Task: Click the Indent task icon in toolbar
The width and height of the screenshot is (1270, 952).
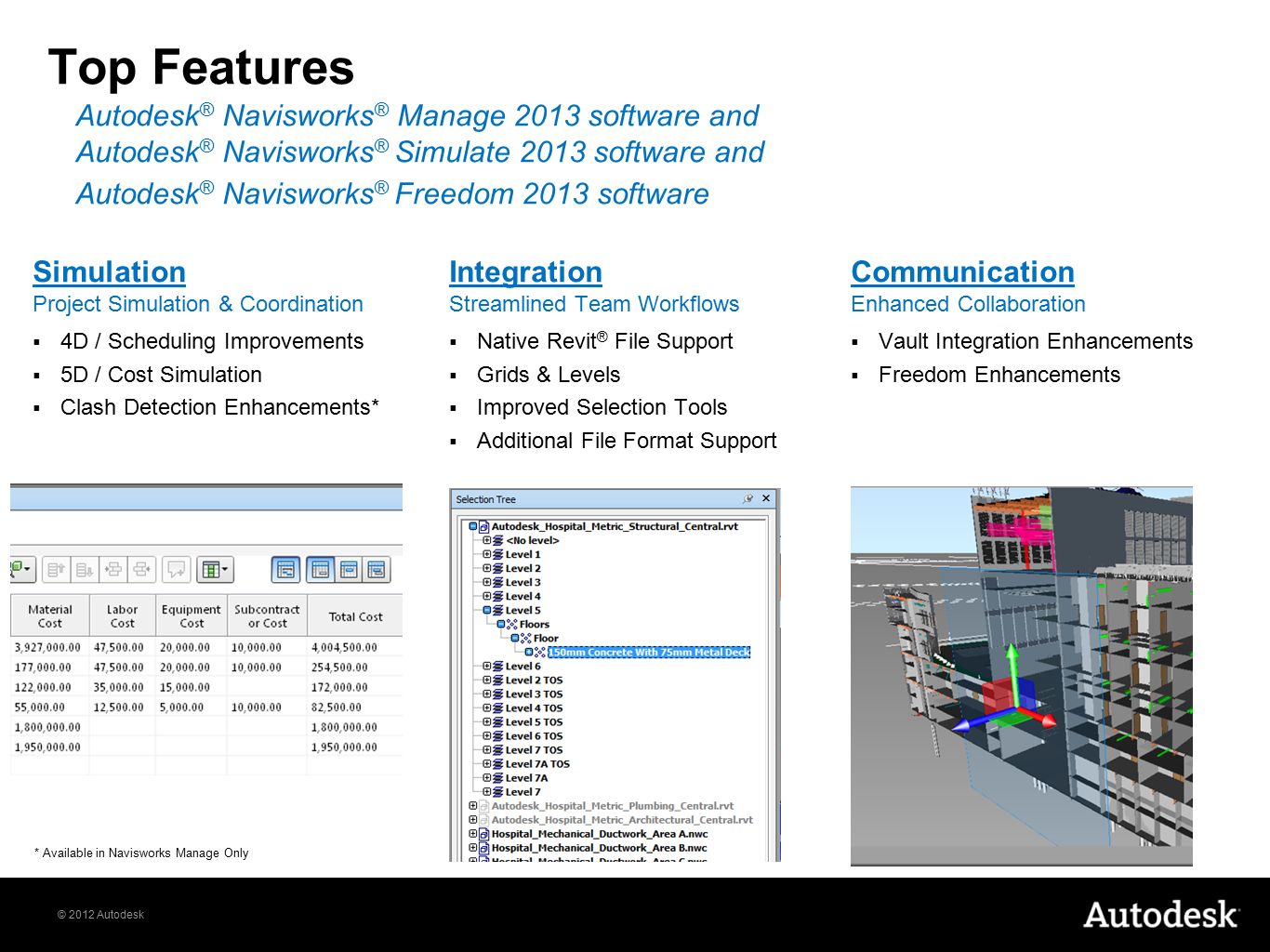Action: coord(113,569)
